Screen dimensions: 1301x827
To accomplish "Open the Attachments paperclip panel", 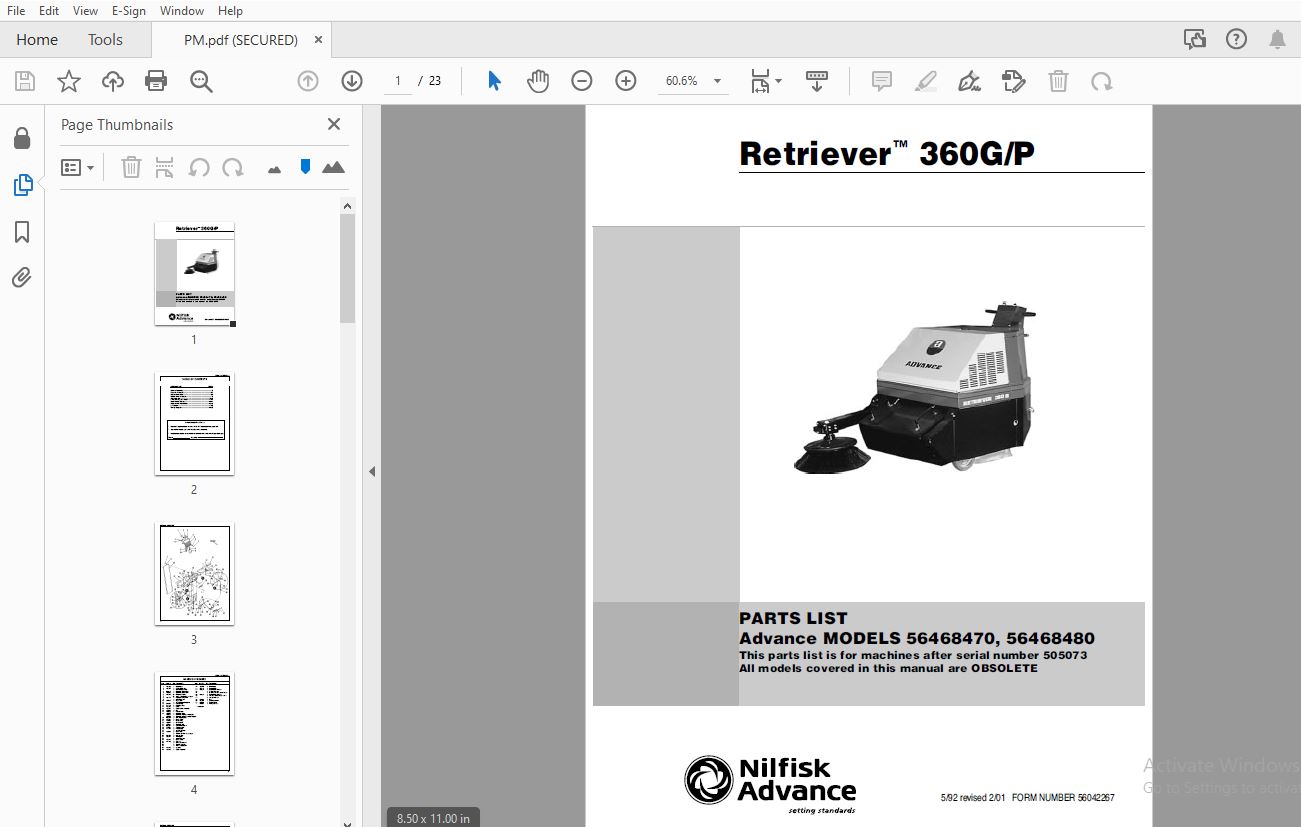I will click(x=22, y=277).
